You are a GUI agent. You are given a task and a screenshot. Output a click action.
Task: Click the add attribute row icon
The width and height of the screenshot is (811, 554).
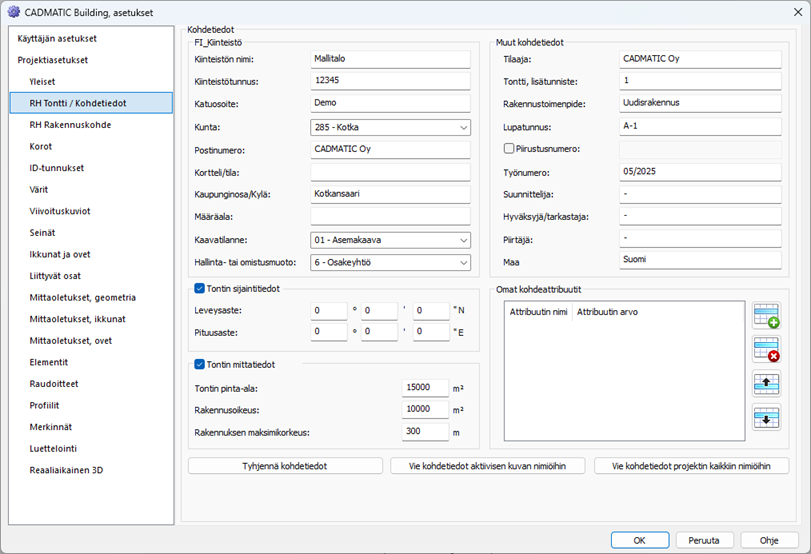coord(767,316)
